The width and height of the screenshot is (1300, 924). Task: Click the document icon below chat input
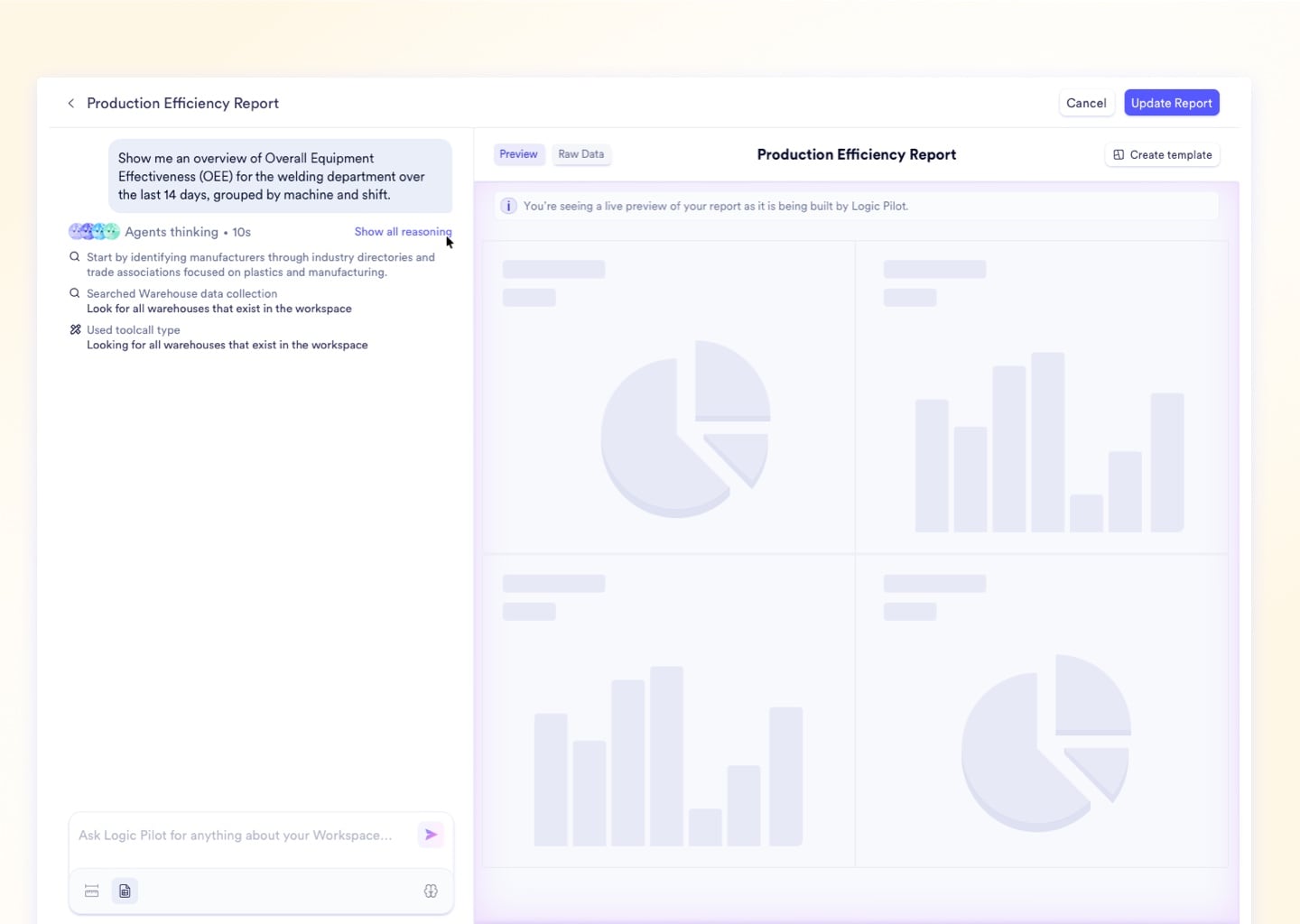coord(125,891)
